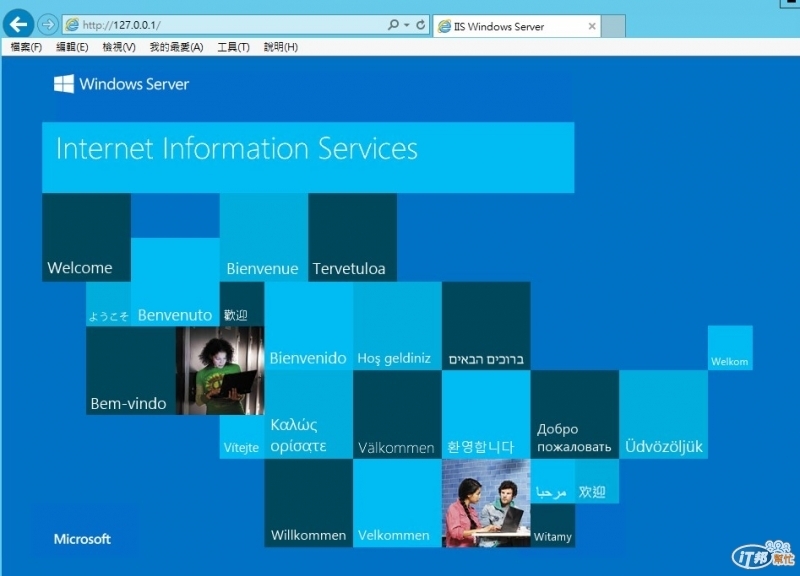800x576 pixels.
Task: Click the Willkommen tile
Action: coord(309,504)
